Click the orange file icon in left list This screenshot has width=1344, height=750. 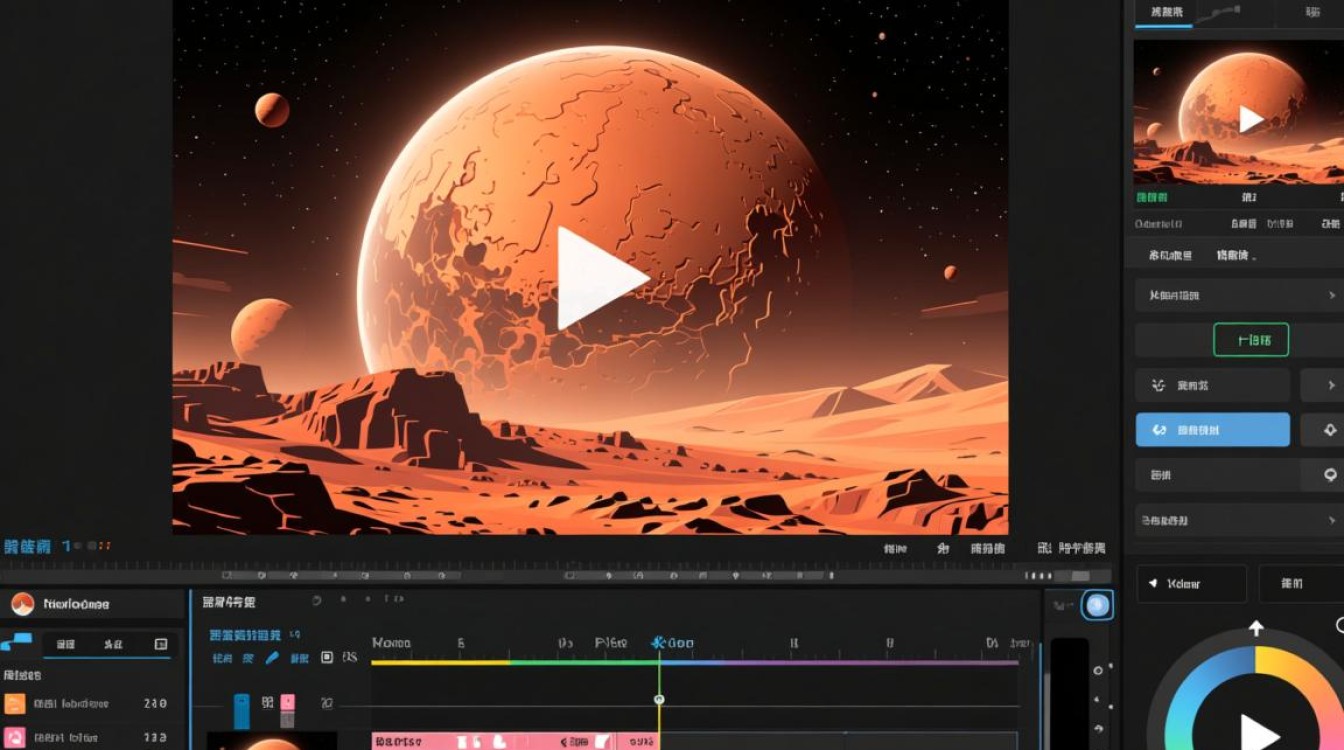[x=14, y=703]
